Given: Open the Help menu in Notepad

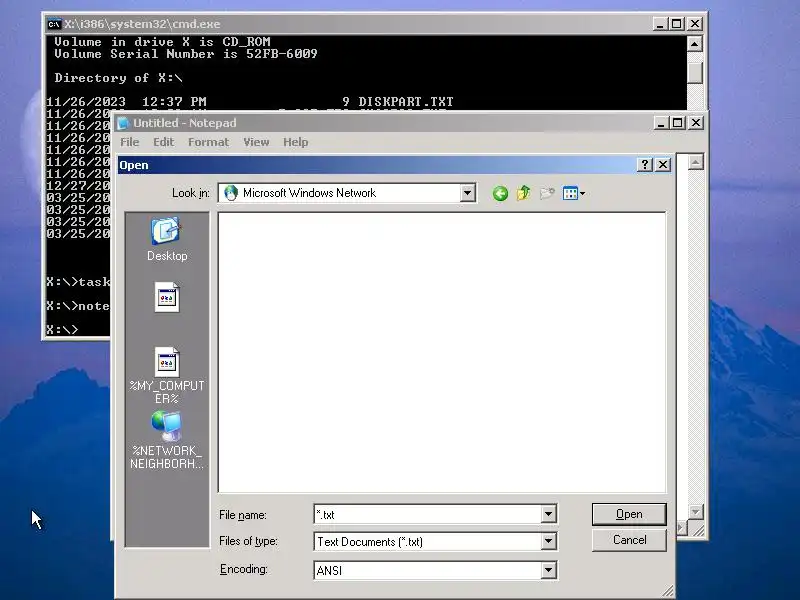Looking at the screenshot, I should click(295, 142).
